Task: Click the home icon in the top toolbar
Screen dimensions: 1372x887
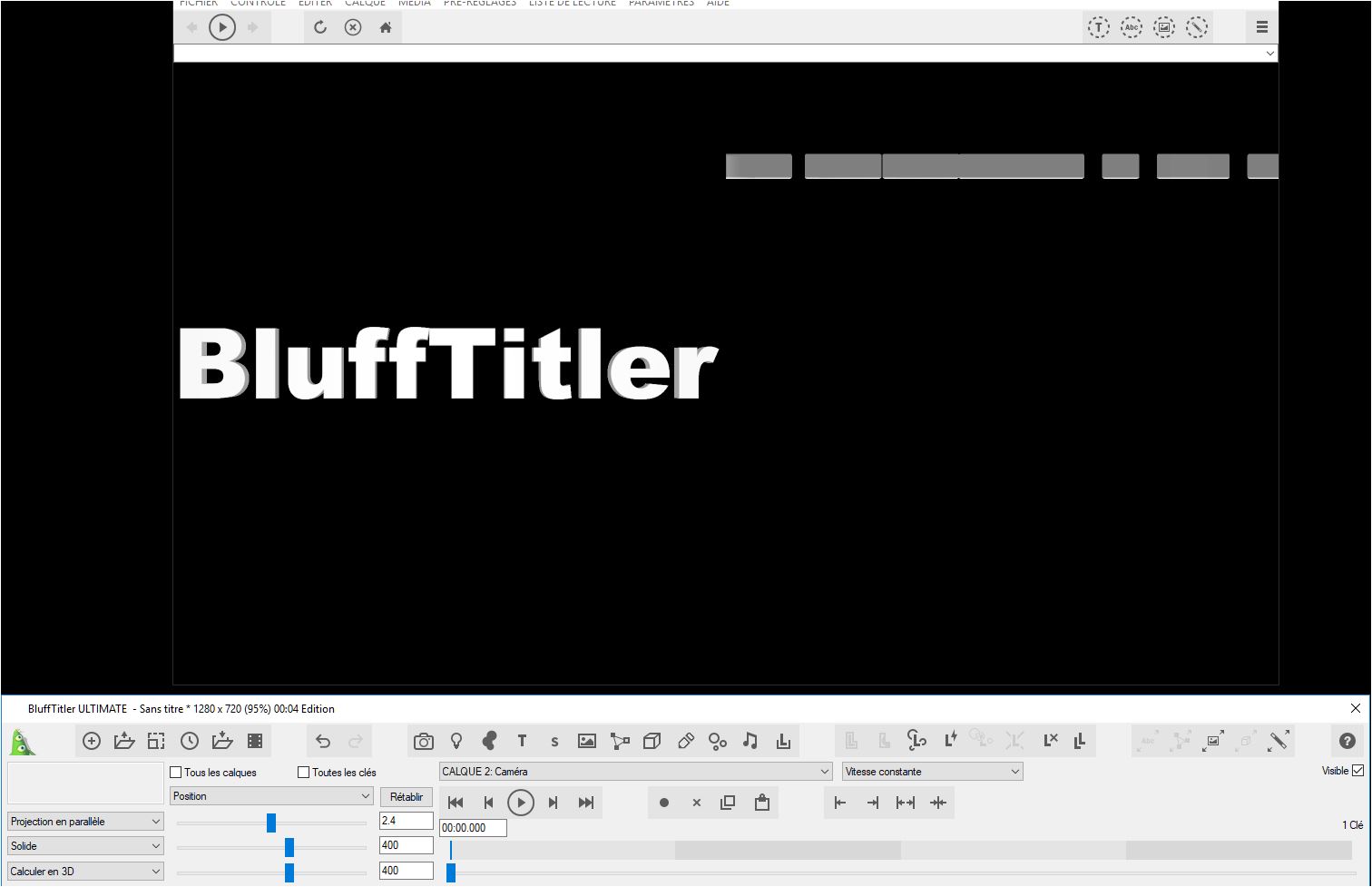Action: click(386, 27)
